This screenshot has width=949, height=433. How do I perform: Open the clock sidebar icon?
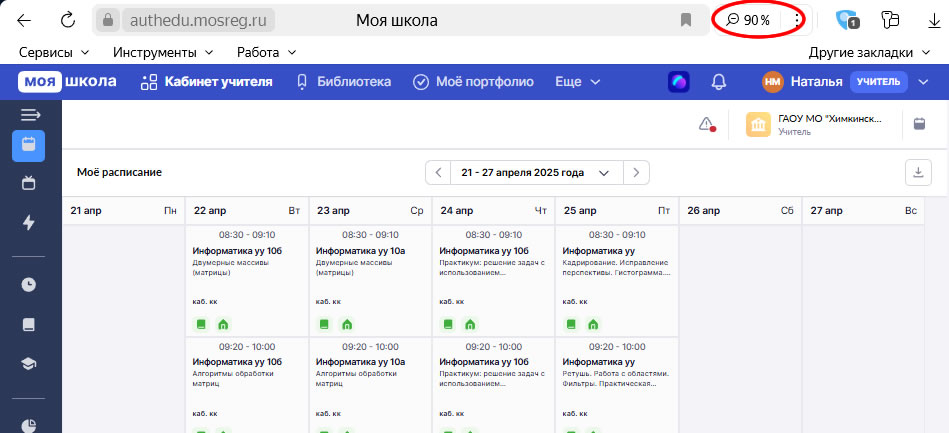pyautogui.click(x=28, y=285)
